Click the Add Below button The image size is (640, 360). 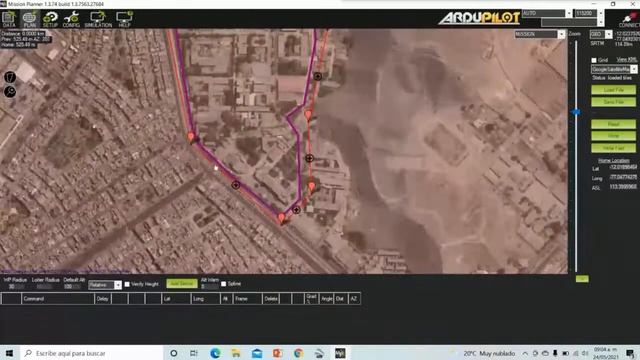pos(182,284)
